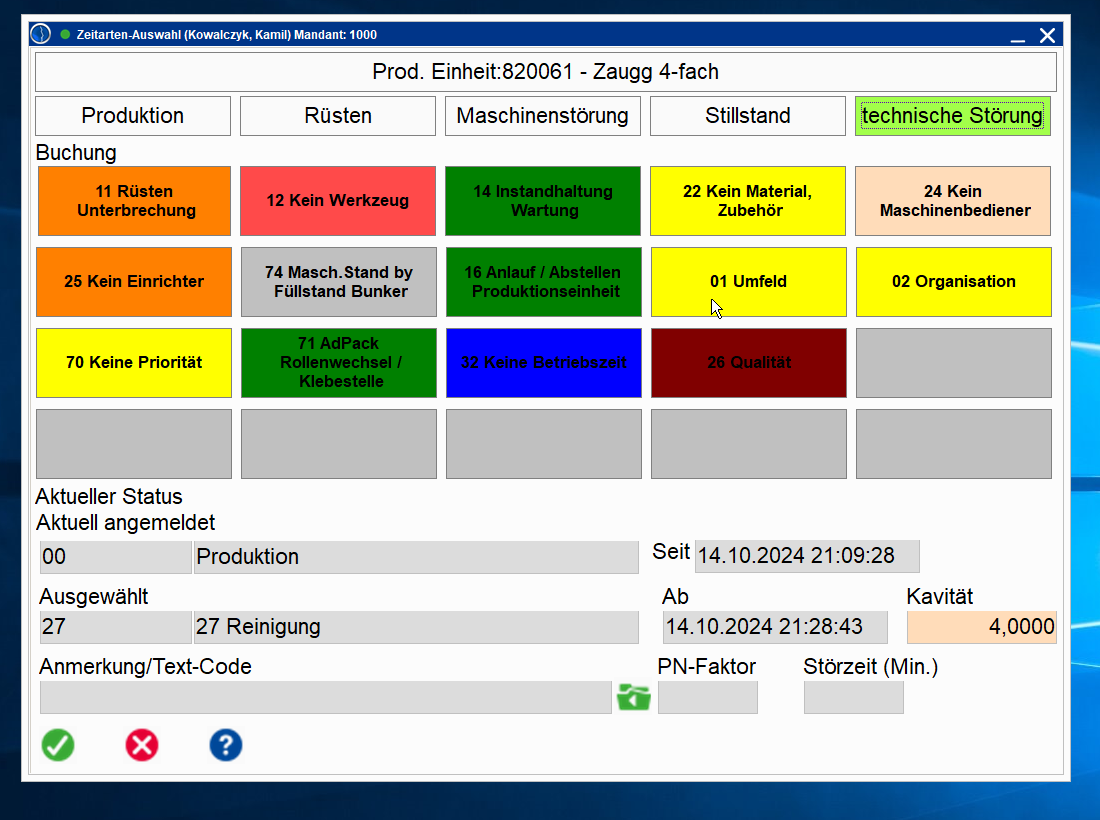This screenshot has height=820, width=1100.
Task: Open help with the blue question mark icon
Action: coord(226,745)
